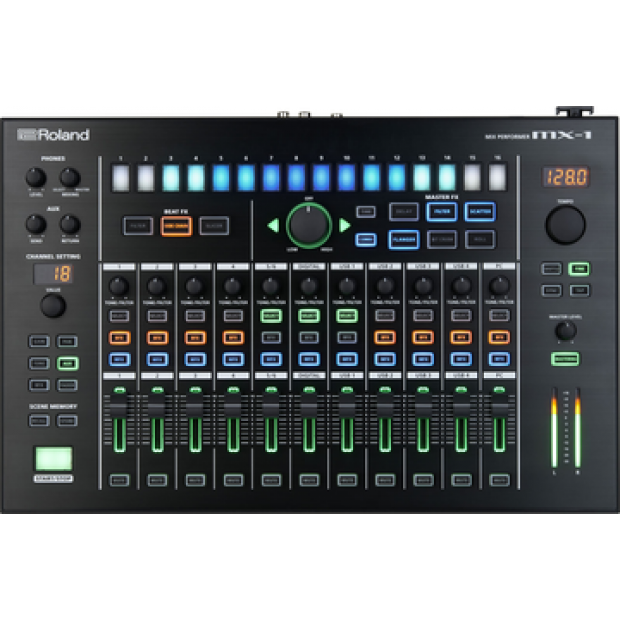Toggle the orange BFX button on PC channel
The image size is (620, 620).
coord(499,337)
